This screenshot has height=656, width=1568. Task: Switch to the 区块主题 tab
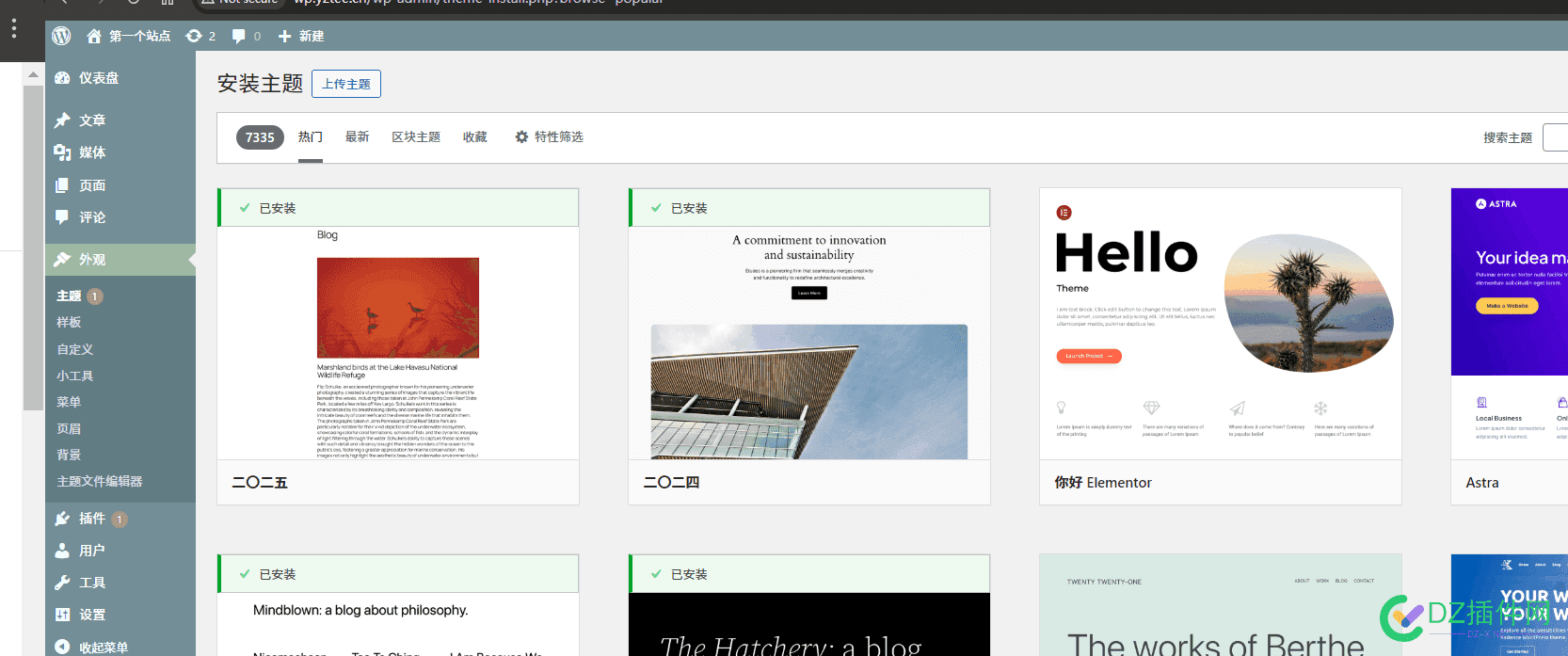[x=416, y=137]
